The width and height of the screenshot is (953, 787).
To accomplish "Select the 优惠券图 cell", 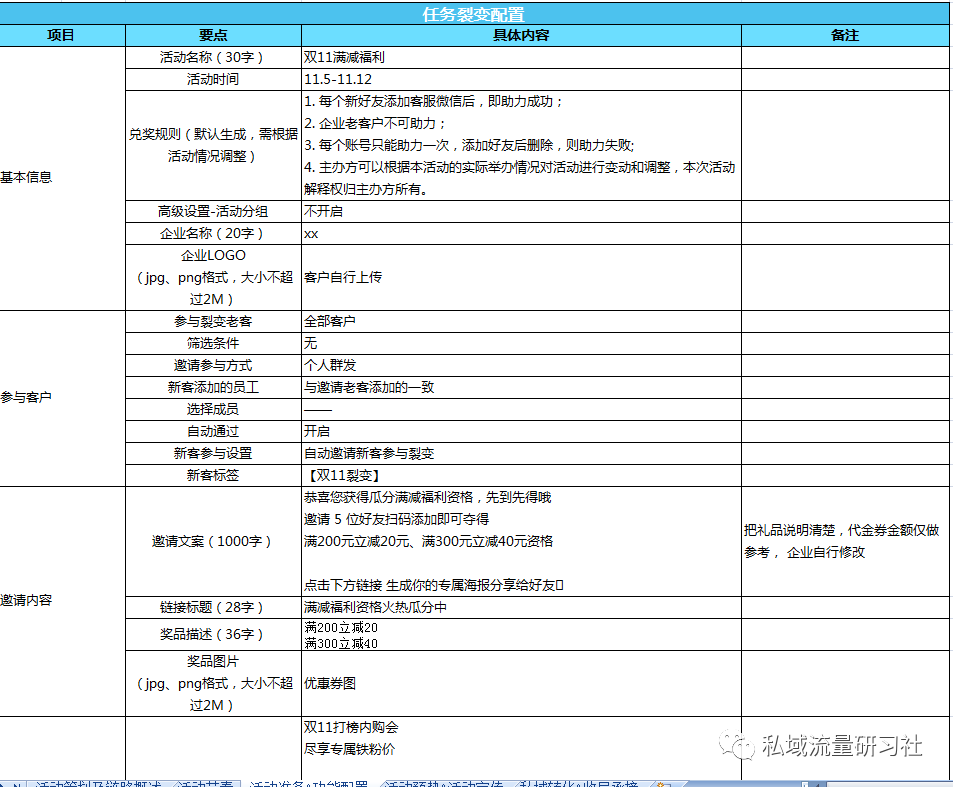I will tap(521, 684).
